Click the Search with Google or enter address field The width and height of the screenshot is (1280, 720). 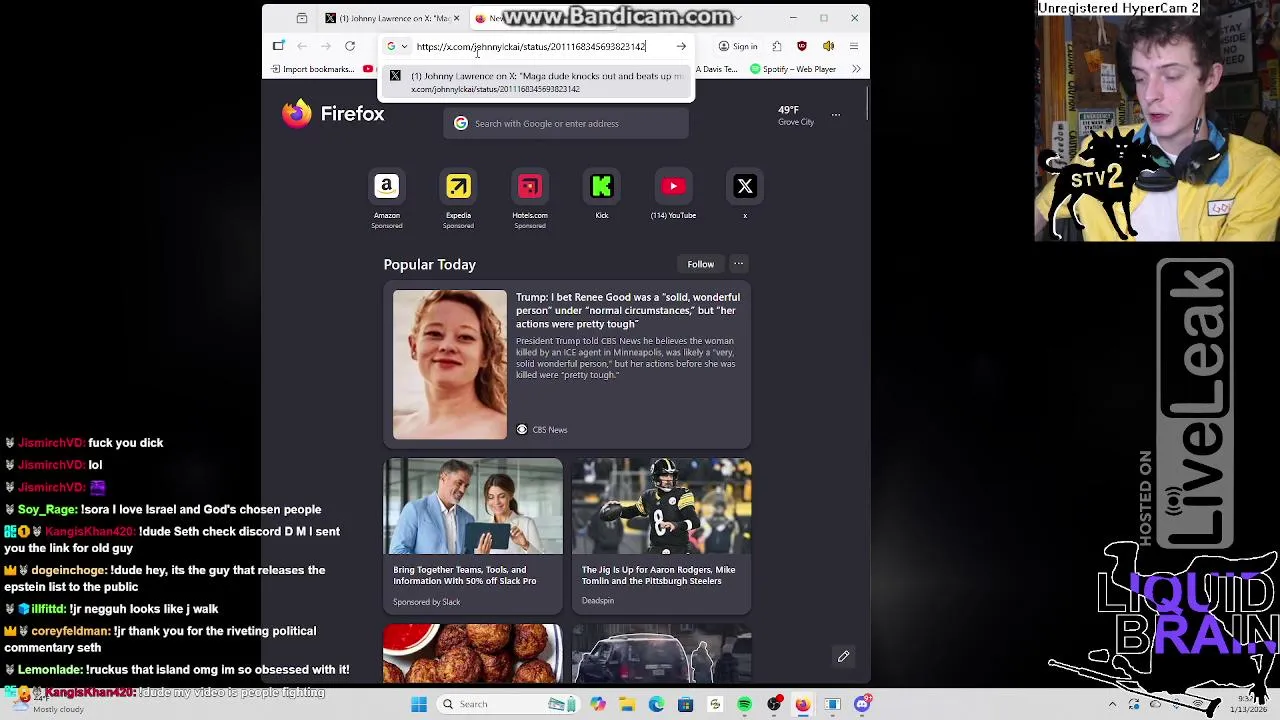point(566,123)
